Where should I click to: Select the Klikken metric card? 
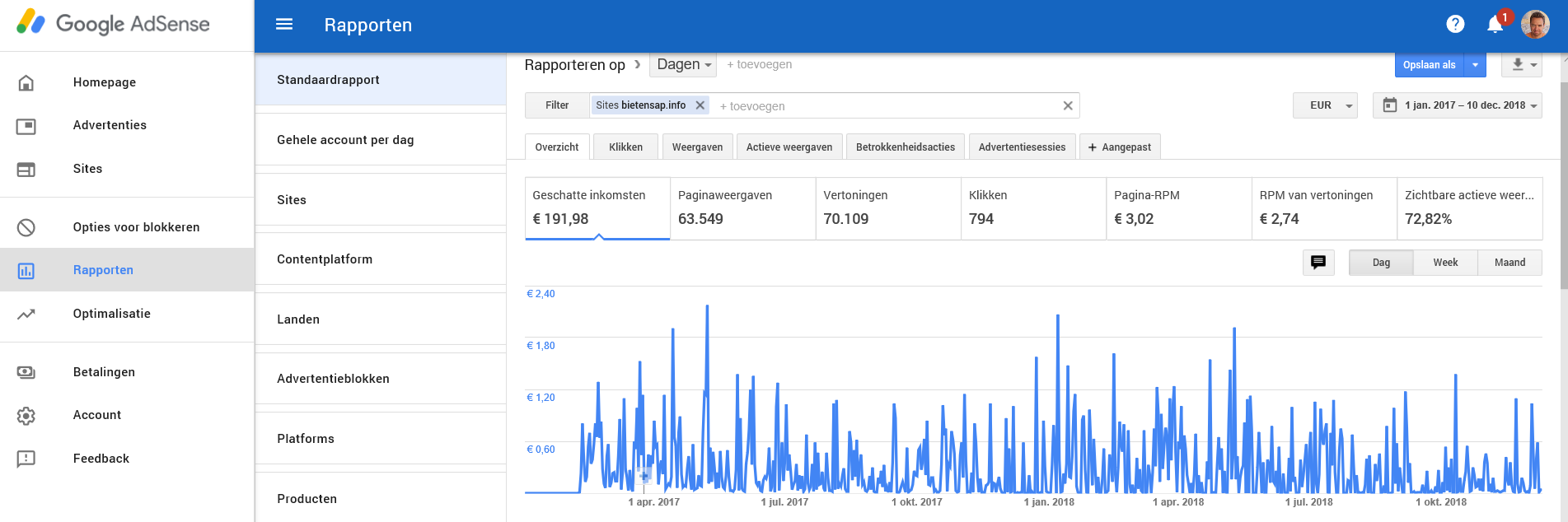coord(1034,208)
